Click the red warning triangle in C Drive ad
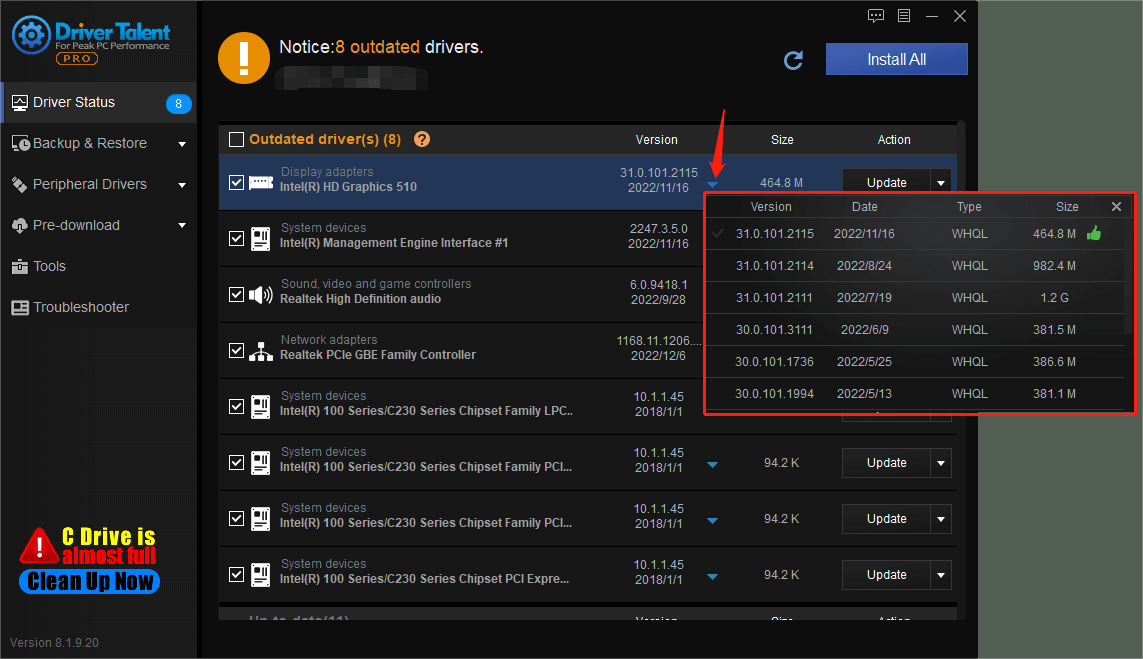The height and width of the screenshot is (659, 1143). click(39, 546)
